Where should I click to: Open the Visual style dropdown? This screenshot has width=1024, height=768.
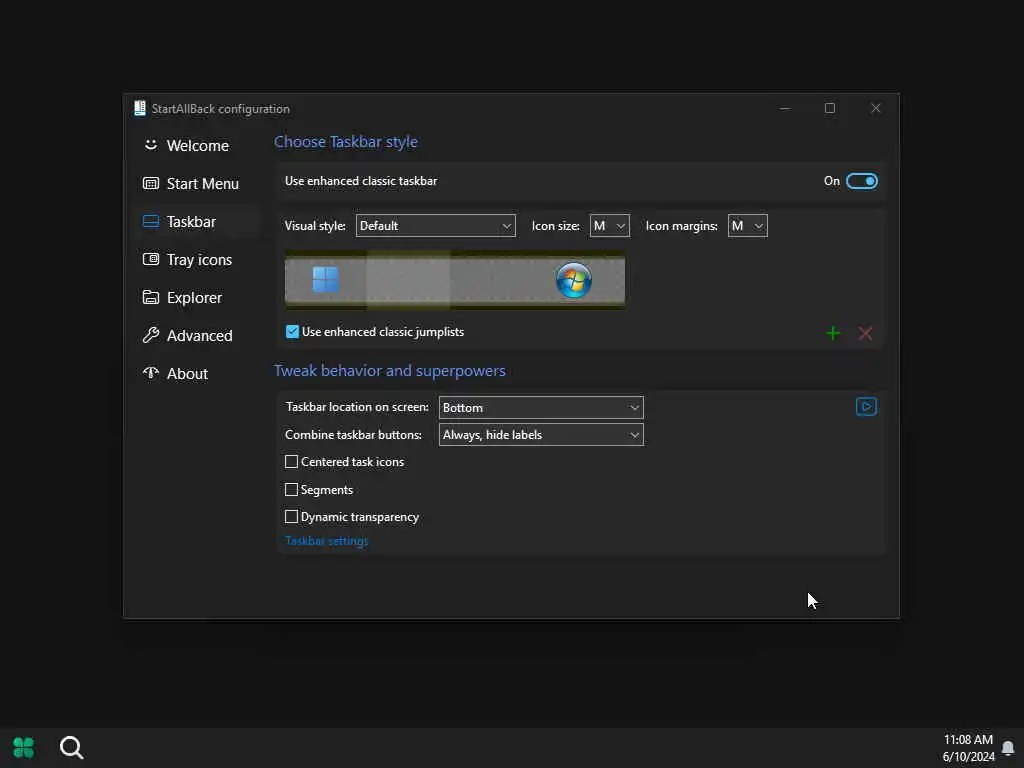click(x=436, y=226)
